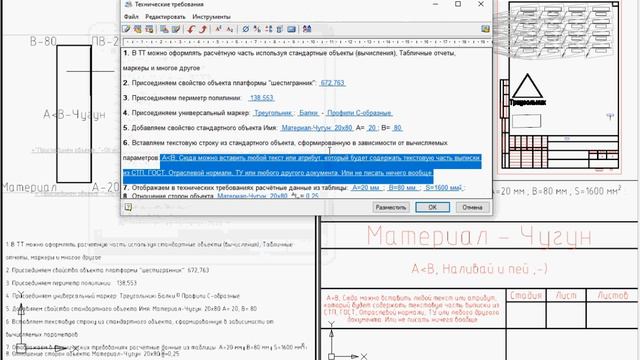Click the 'A<B, Наливай и пей' drawing text
640x360 pixels.
coord(479,269)
